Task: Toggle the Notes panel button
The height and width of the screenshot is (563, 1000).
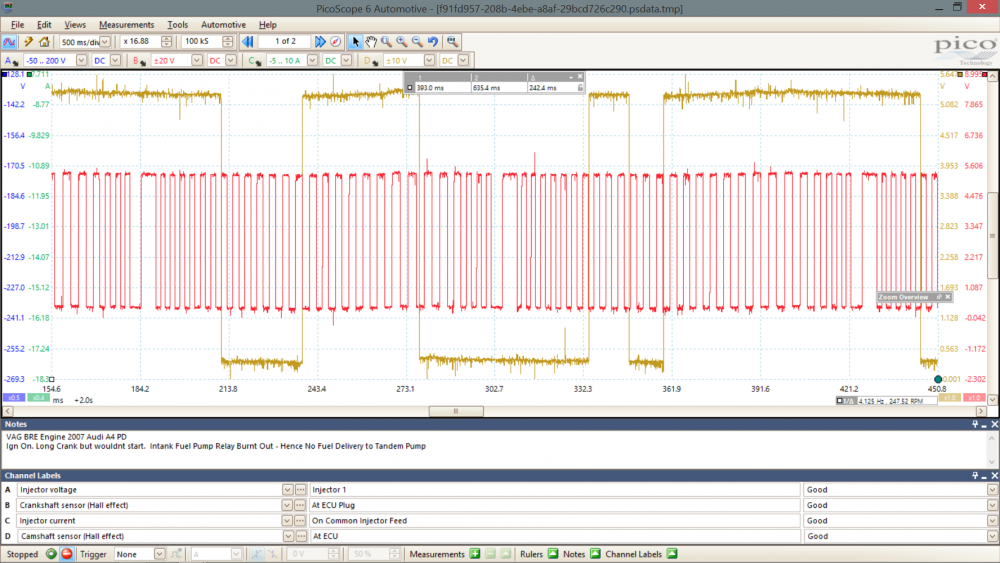Action: click(x=595, y=554)
